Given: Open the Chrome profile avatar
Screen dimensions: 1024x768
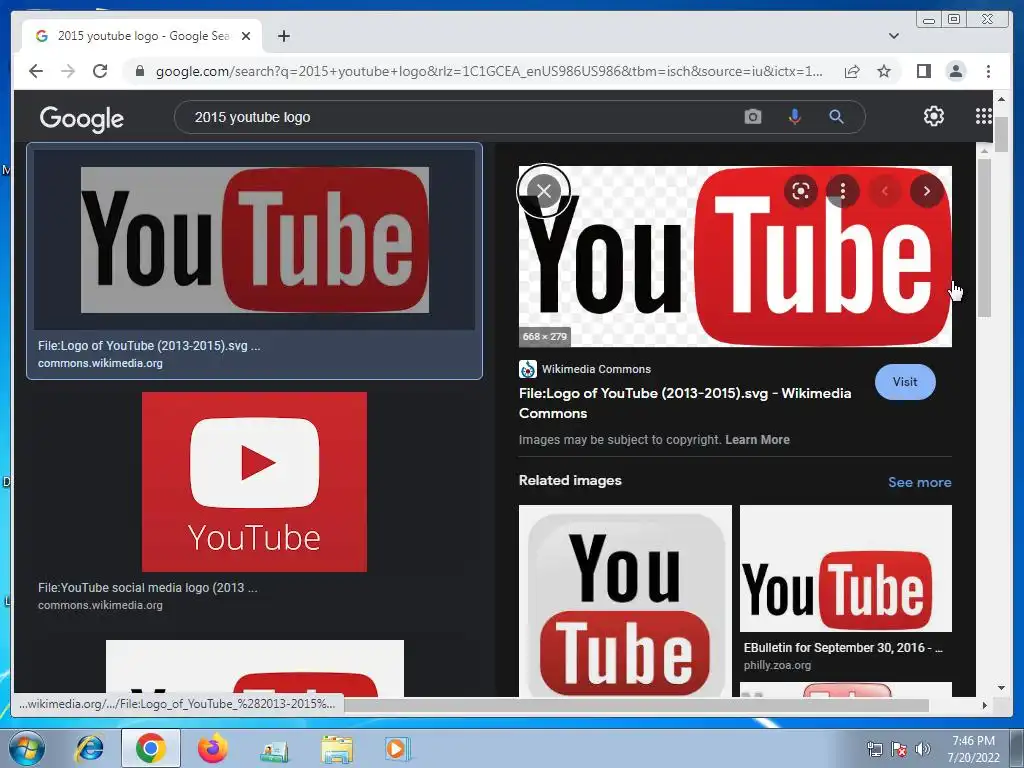Looking at the screenshot, I should click(x=956, y=71).
